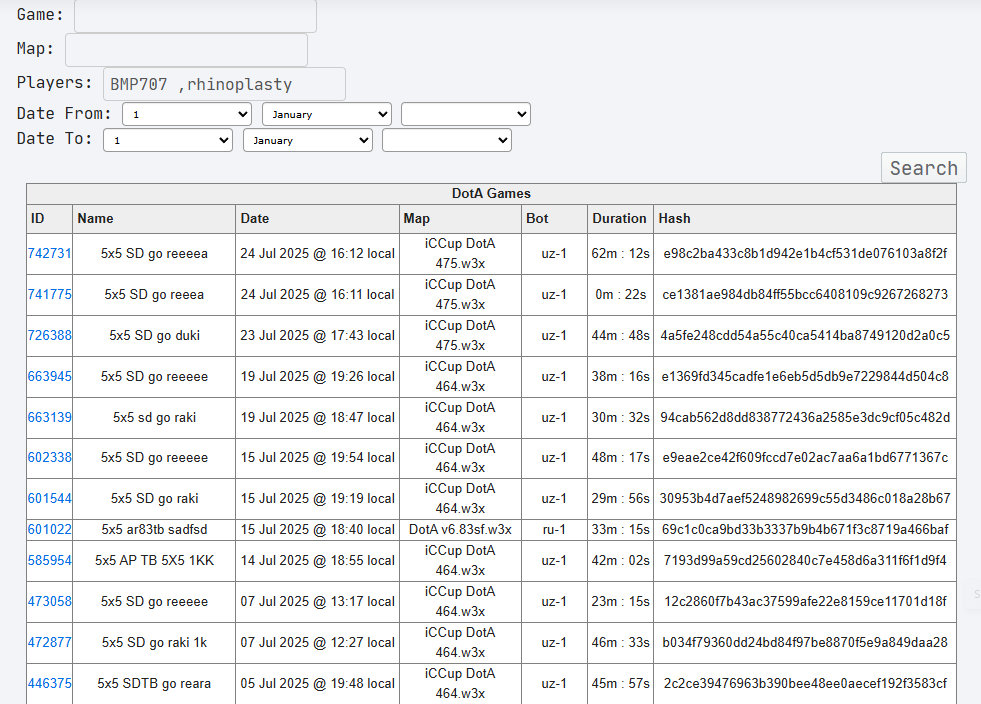The height and width of the screenshot is (704, 981).
Task: Click hash starting with 7193d99a59
Action: (x=805, y=560)
